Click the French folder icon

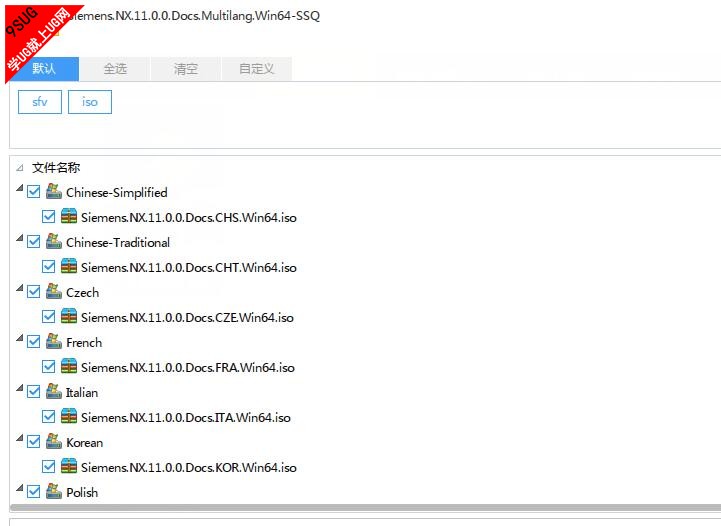tap(54, 342)
